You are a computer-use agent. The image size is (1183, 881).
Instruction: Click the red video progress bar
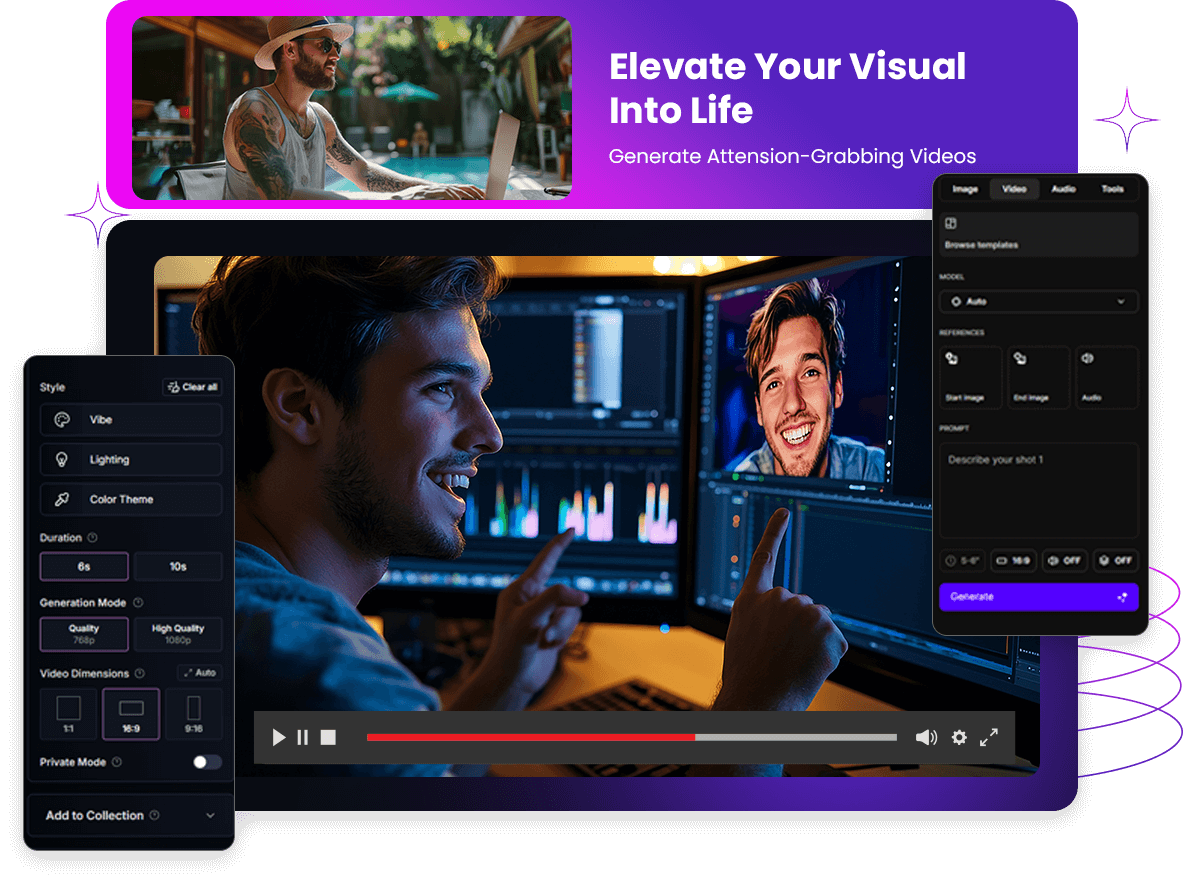point(530,738)
